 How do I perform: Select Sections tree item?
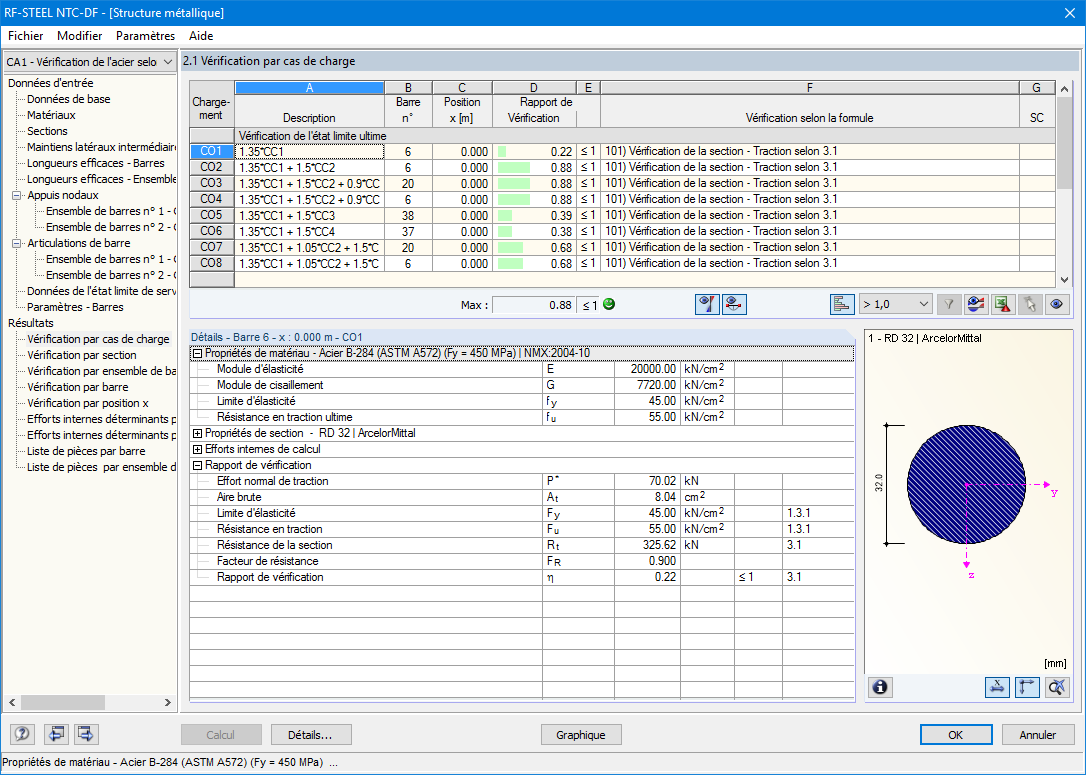(47, 131)
